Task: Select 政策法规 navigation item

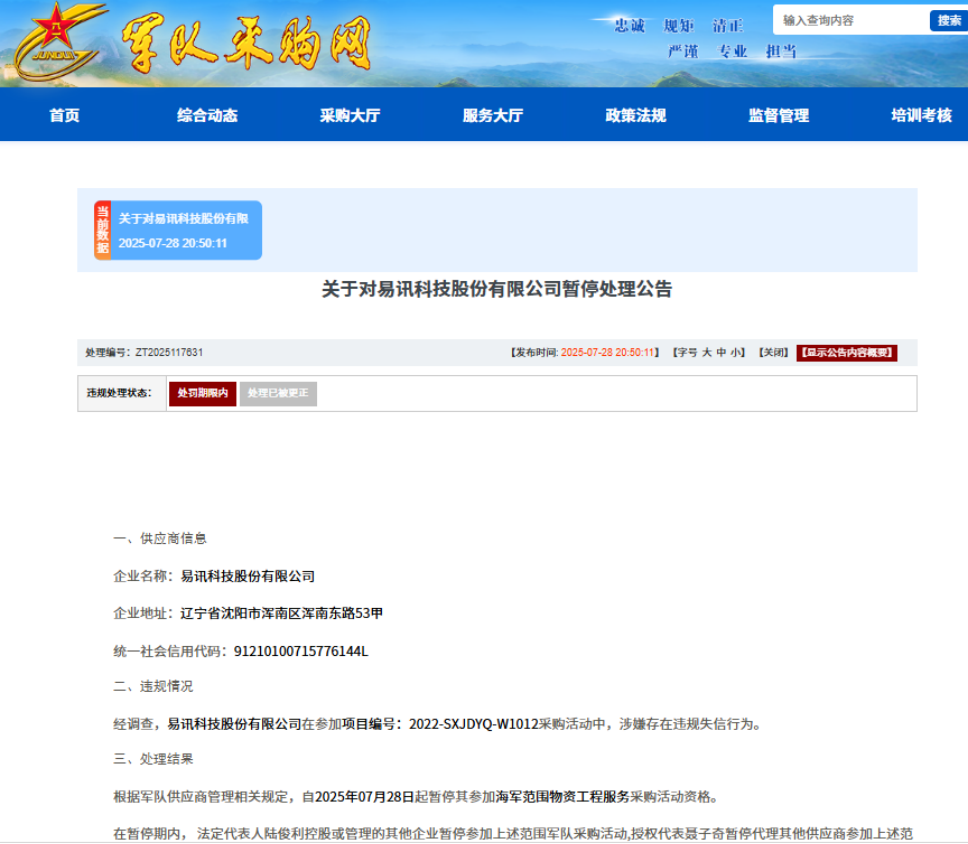Action: pyautogui.click(x=636, y=115)
